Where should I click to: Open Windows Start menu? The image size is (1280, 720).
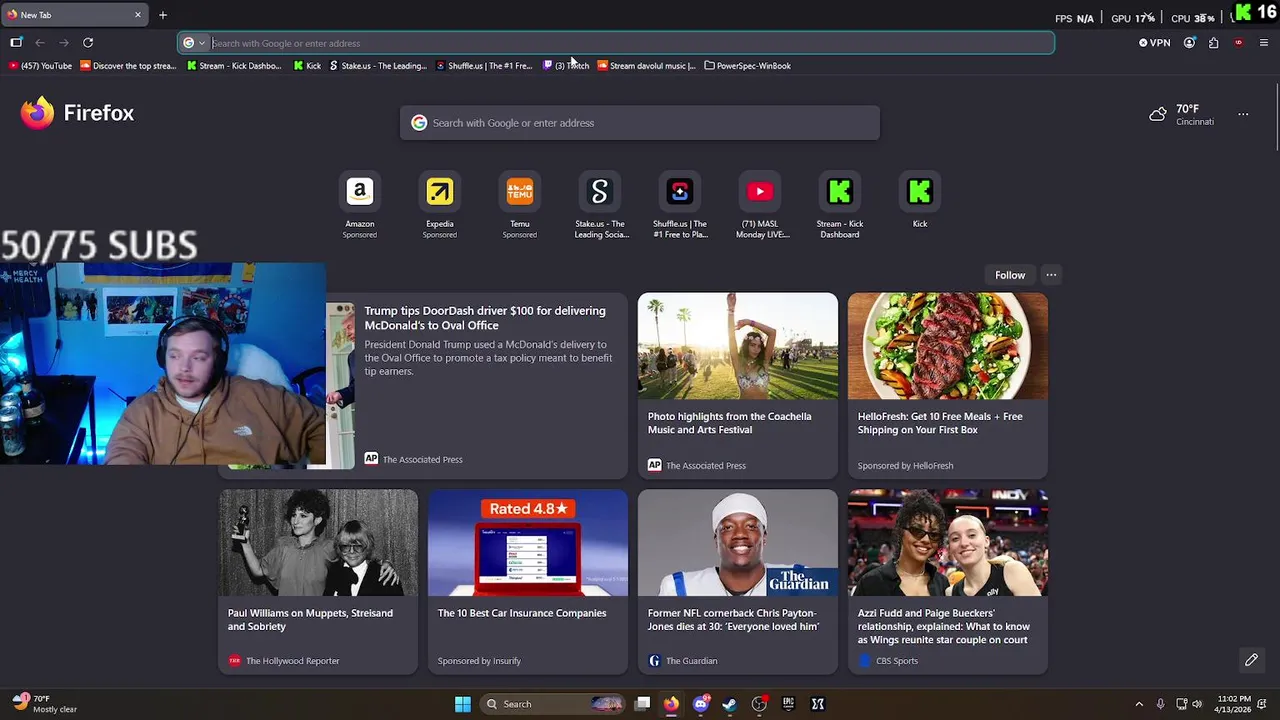coord(463,704)
